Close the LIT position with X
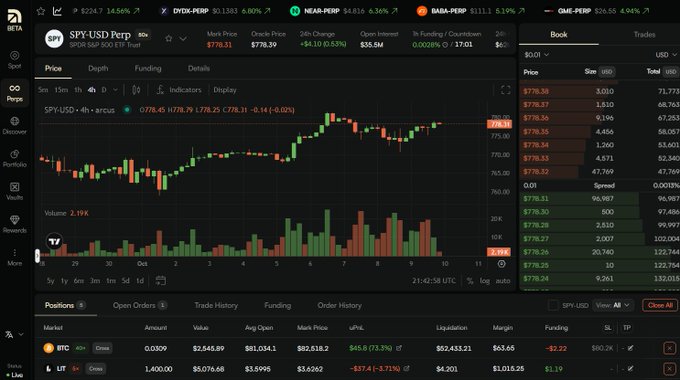This screenshot has height=380, width=680. click(x=669, y=369)
